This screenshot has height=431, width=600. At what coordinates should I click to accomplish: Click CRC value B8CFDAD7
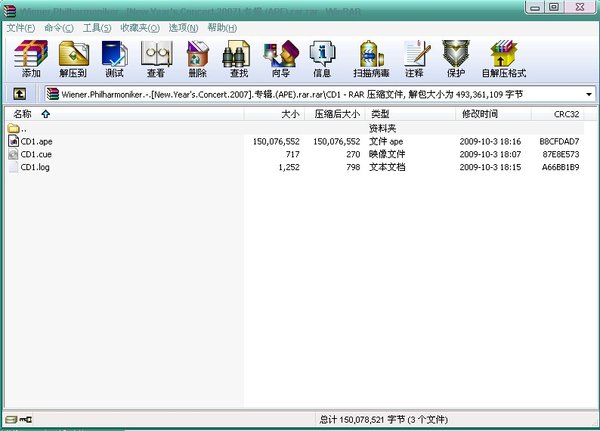tap(559, 142)
